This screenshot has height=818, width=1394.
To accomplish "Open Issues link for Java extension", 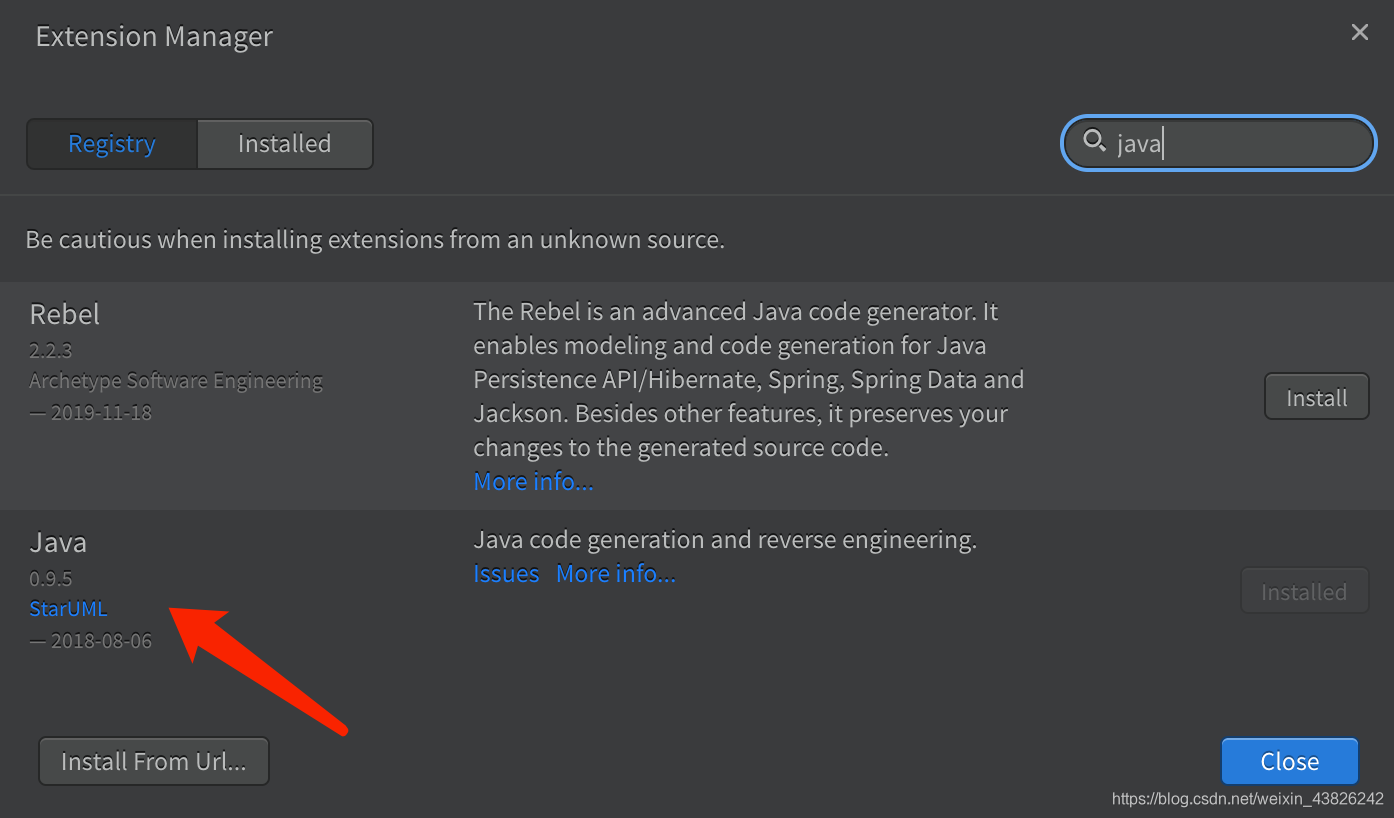I will [506, 573].
